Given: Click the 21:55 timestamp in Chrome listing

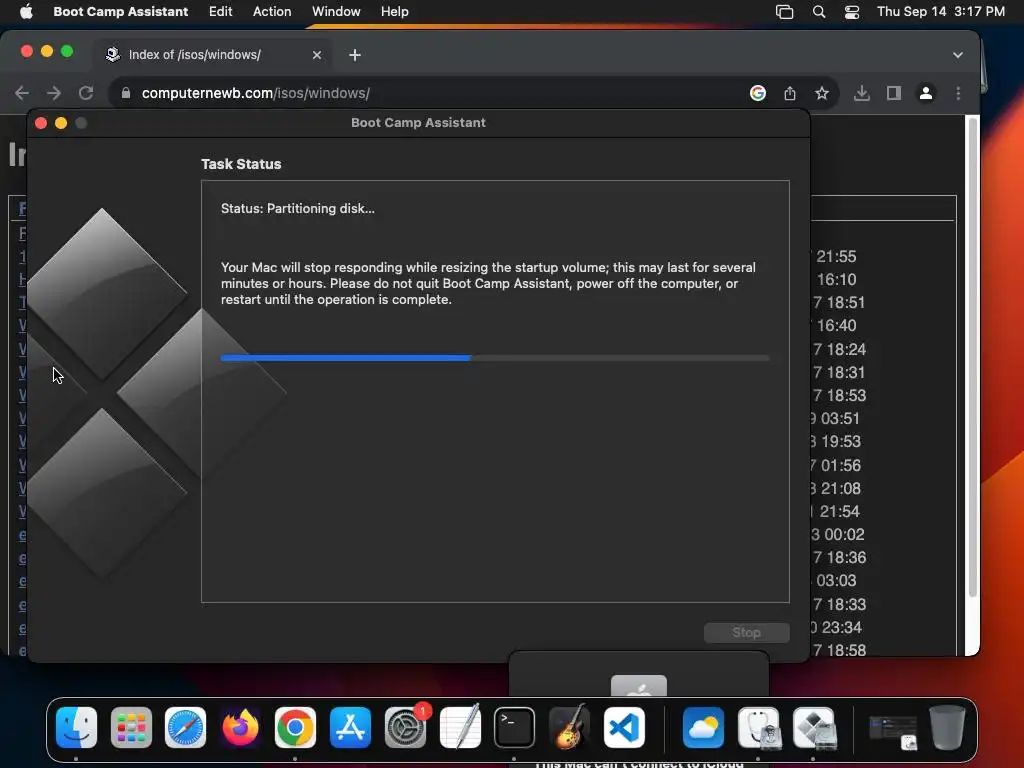Looking at the screenshot, I should click(x=836, y=257).
